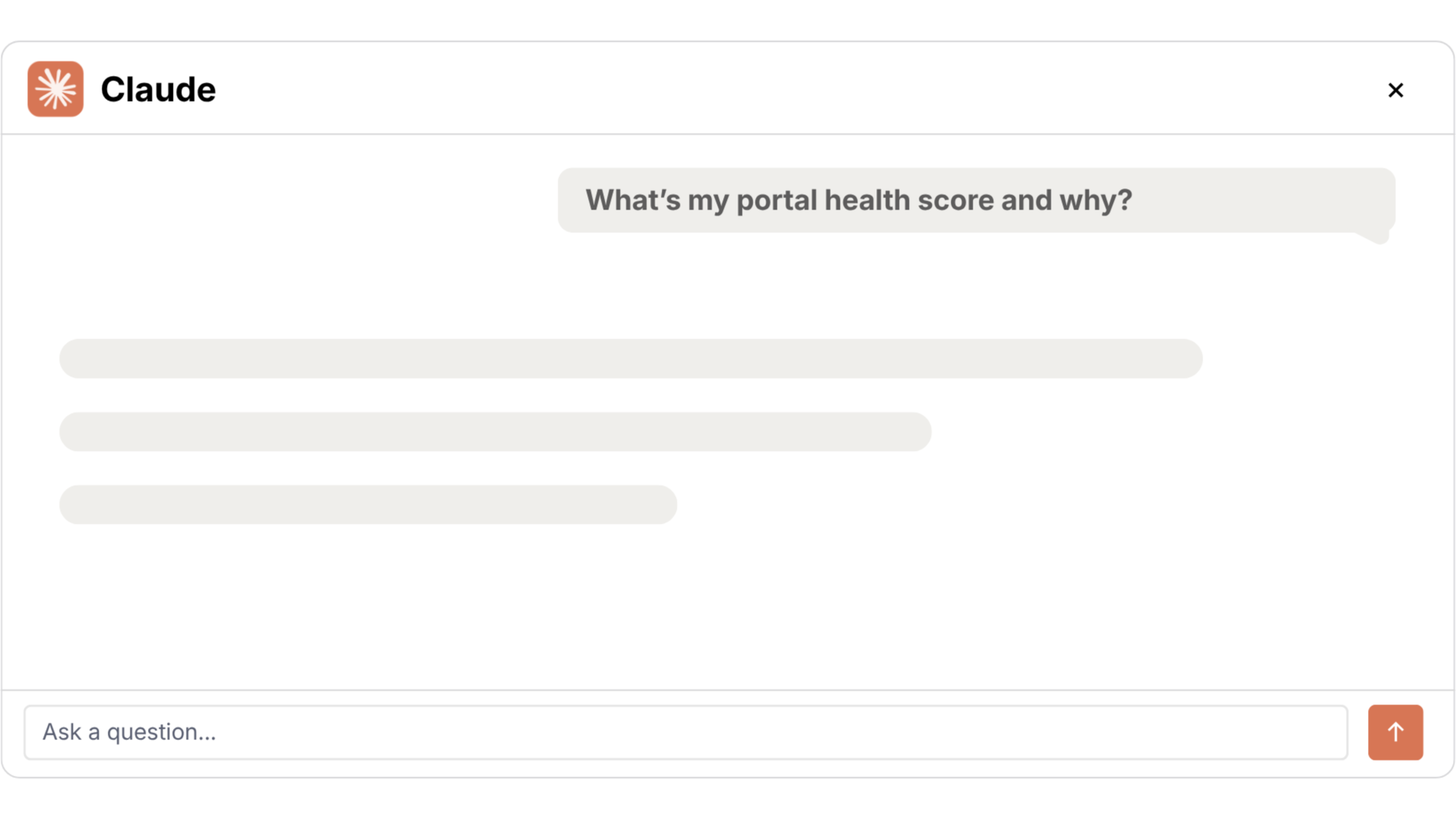Place the cursor in the question text box
The width and height of the screenshot is (1456, 819).
[686, 732]
